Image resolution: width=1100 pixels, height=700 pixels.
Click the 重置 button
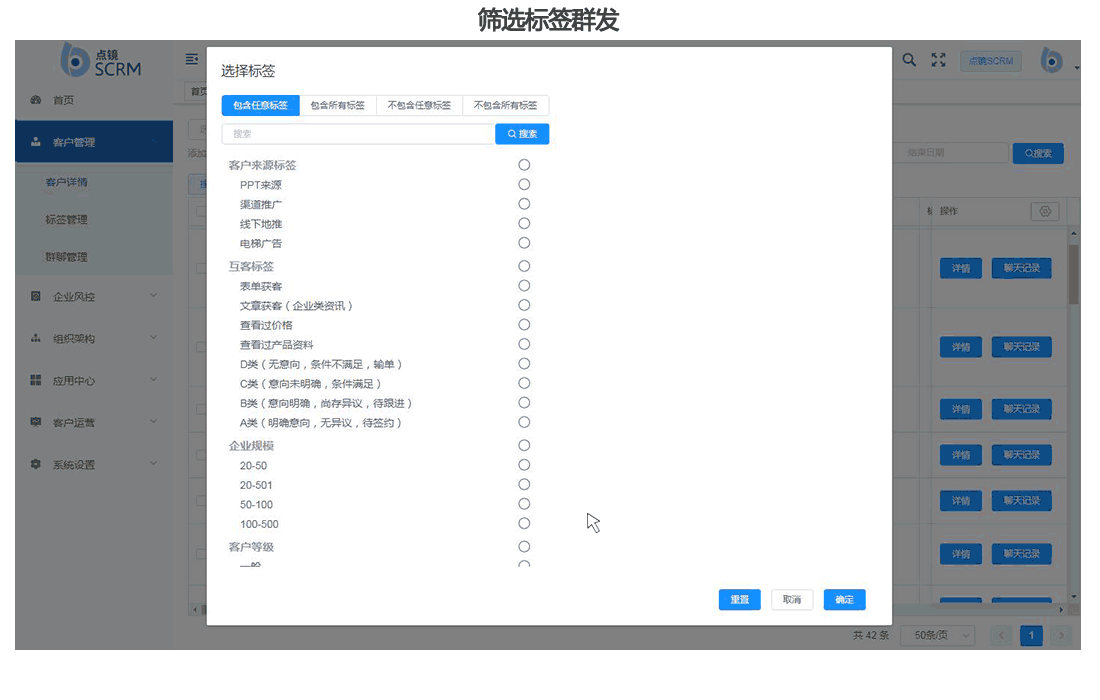[x=739, y=600]
